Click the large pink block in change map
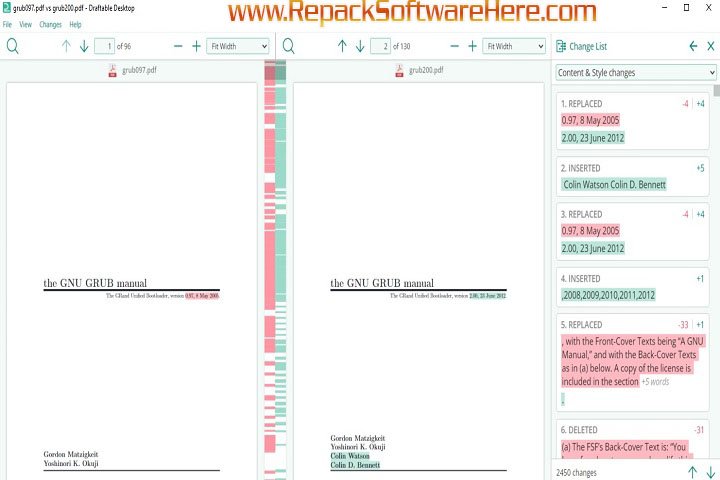This screenshot has height=480, width=720. (270, 270)
